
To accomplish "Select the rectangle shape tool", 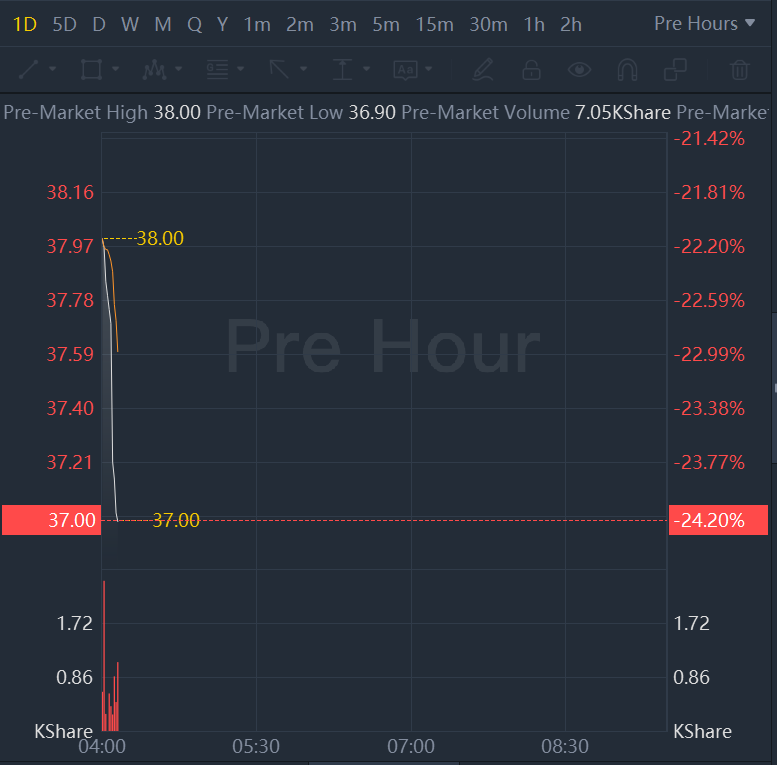I will (x=91, y=70).
